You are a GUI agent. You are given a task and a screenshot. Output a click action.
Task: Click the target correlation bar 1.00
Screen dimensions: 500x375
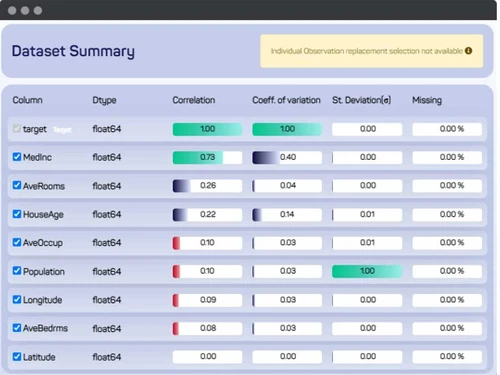coord(207,129)
